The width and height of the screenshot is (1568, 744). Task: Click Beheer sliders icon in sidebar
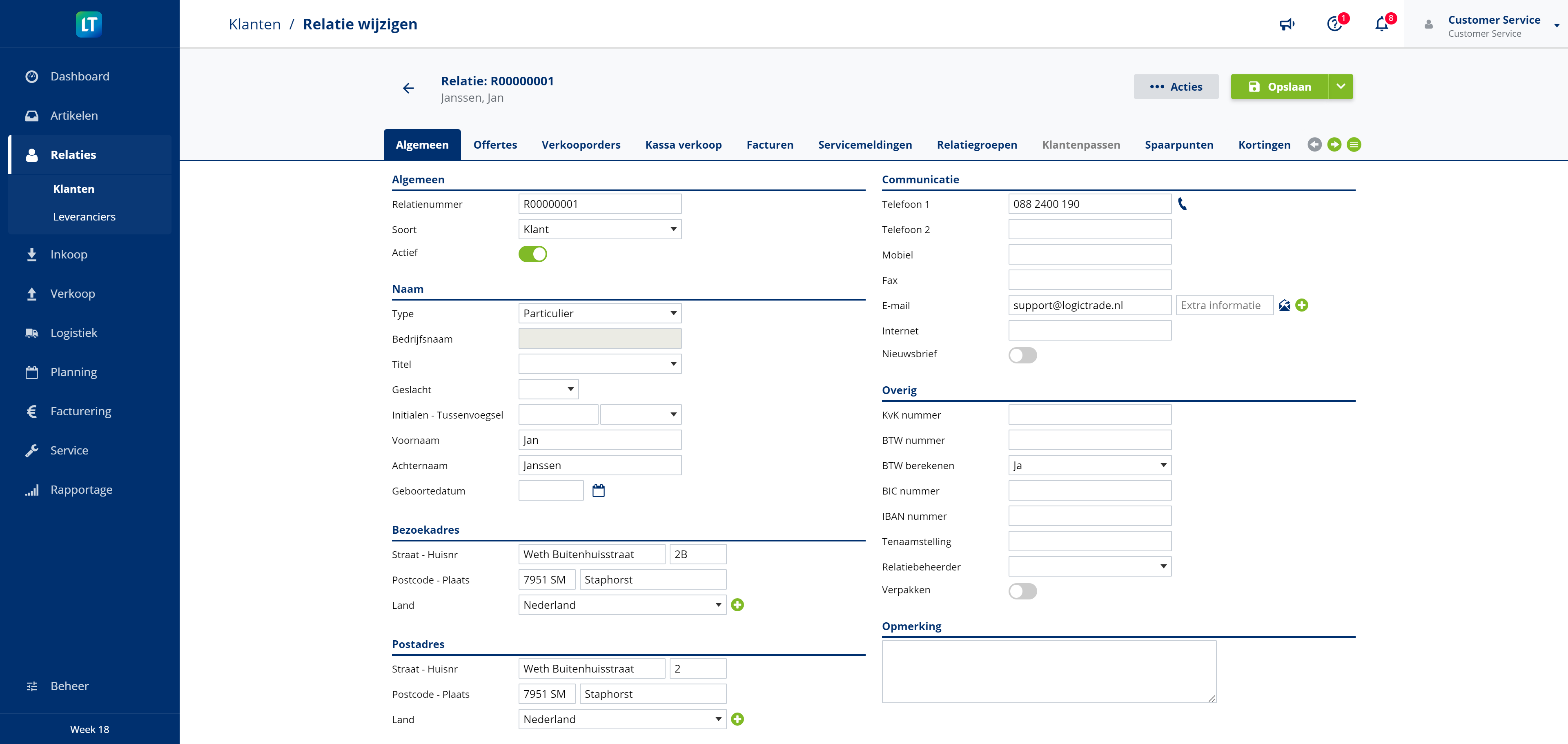tap(32, 686)
